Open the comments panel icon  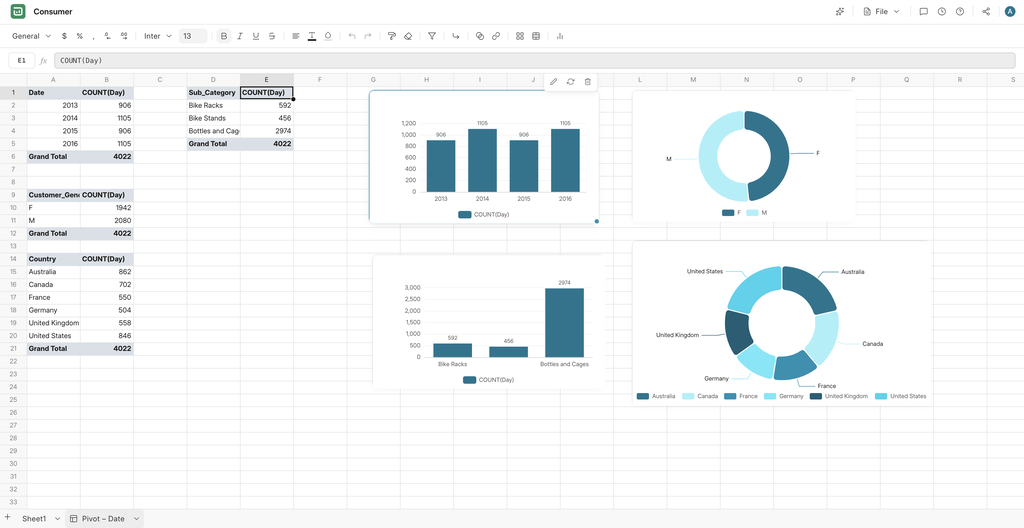coord(923,12)
